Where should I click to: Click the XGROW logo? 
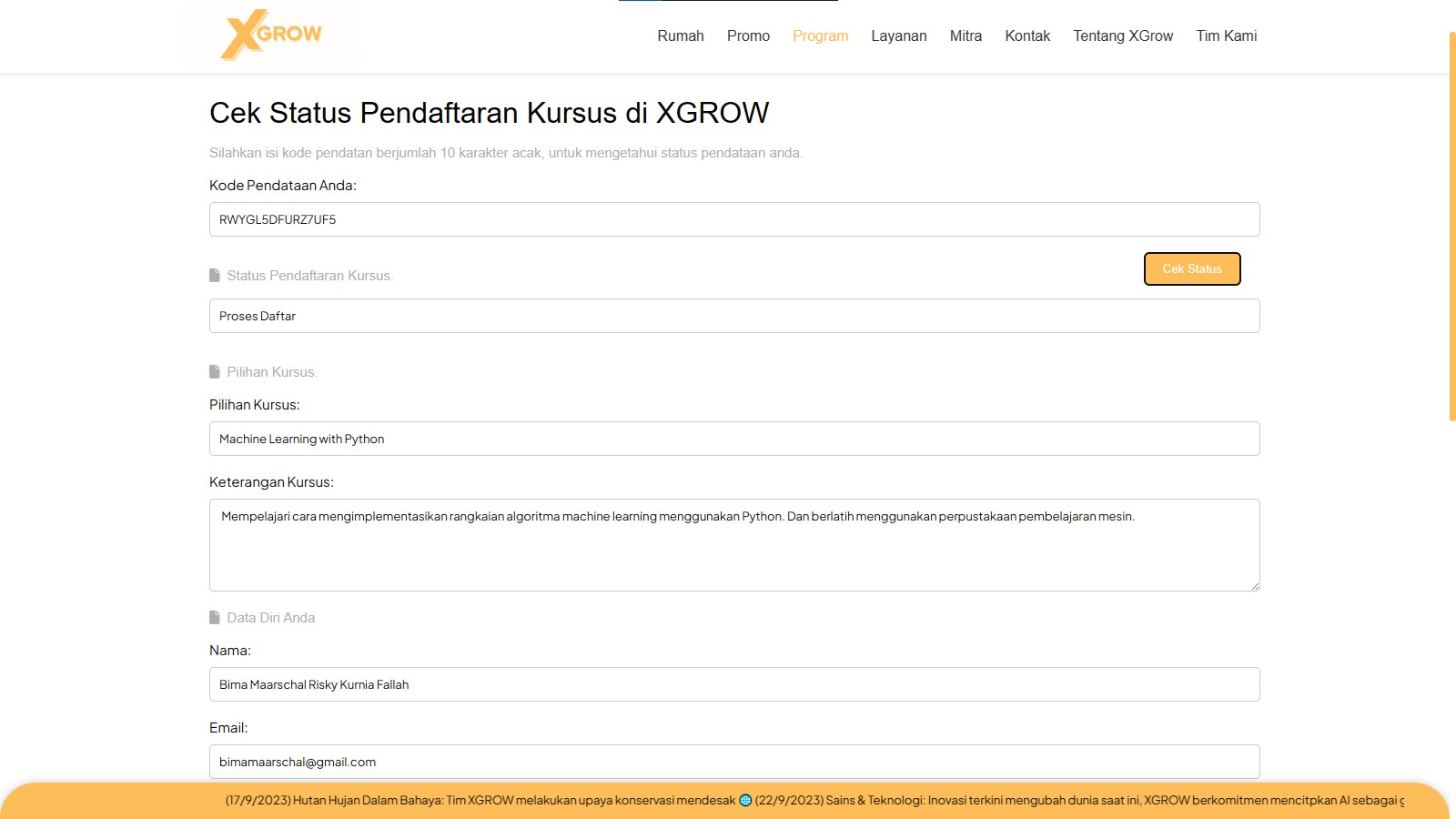271,35
